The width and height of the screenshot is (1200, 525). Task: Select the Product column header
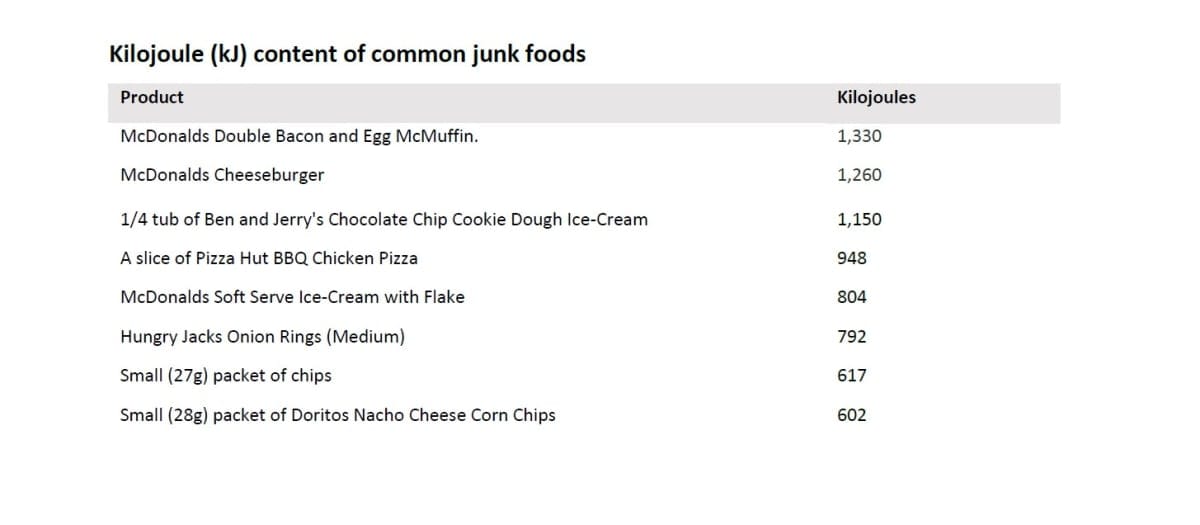point(152,98)
